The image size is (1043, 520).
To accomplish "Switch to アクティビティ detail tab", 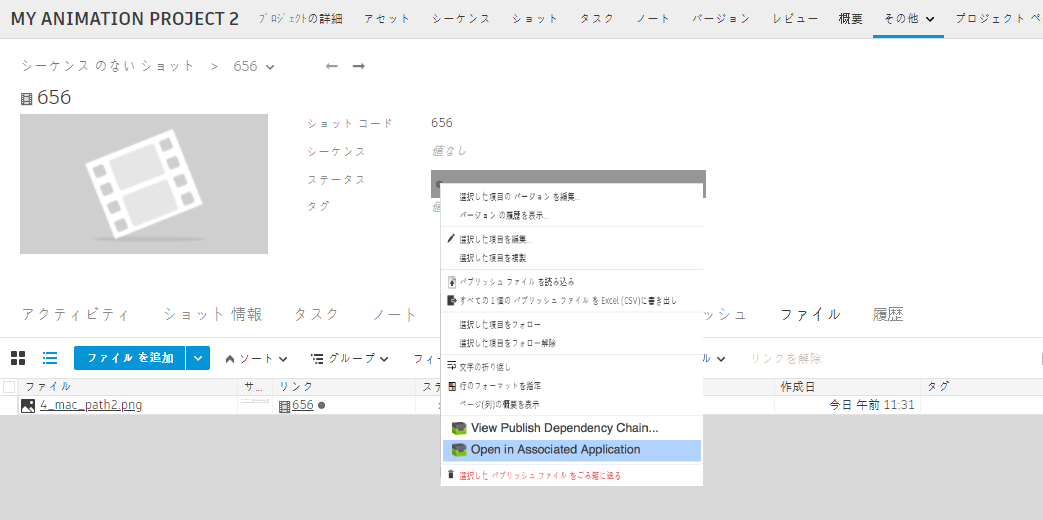I will click(x=75, y=315).
